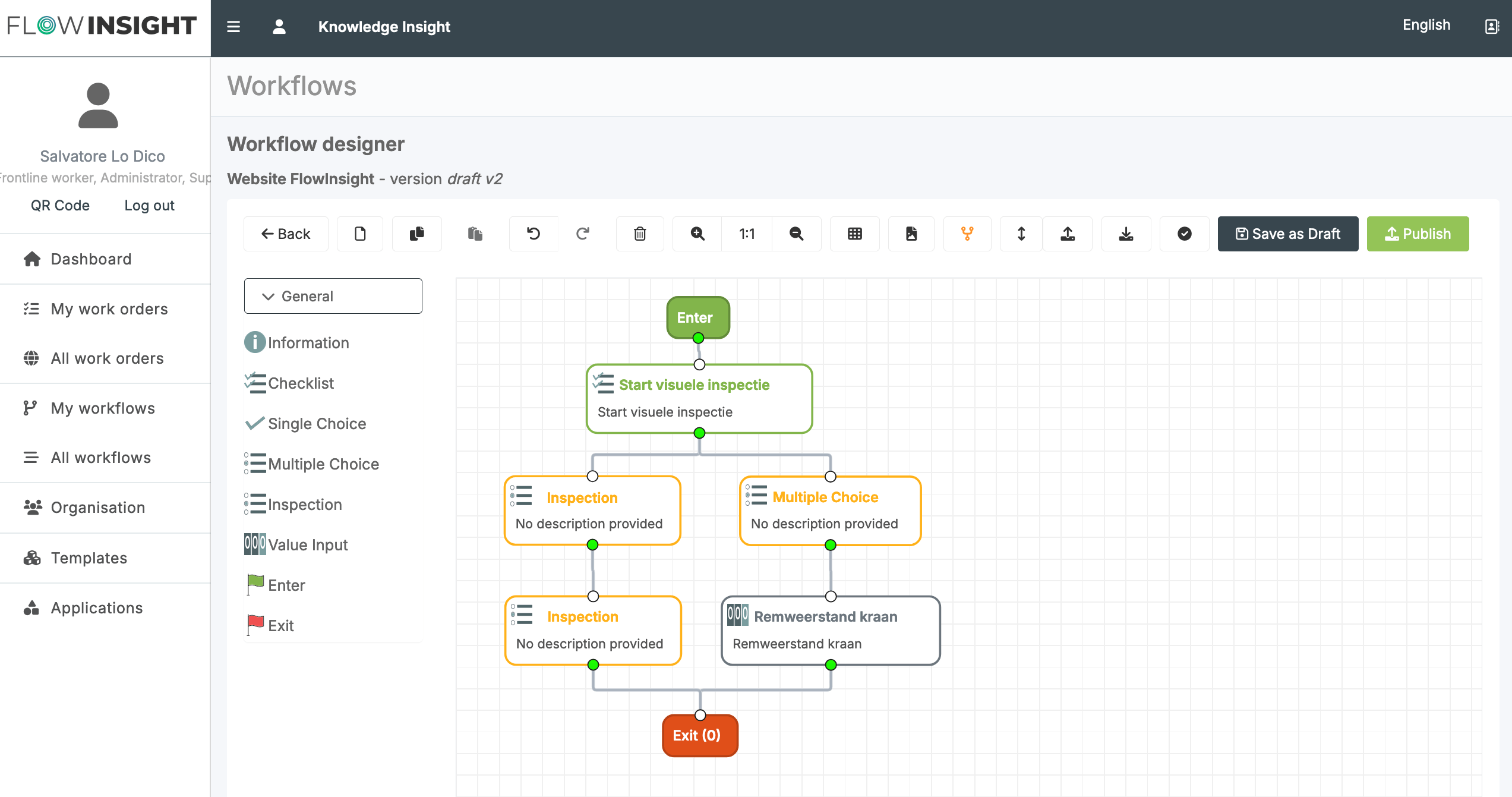The image size is (1512, 797).
Task: Select the Remweerstand kraan node
Action: (x=830, y=630)
